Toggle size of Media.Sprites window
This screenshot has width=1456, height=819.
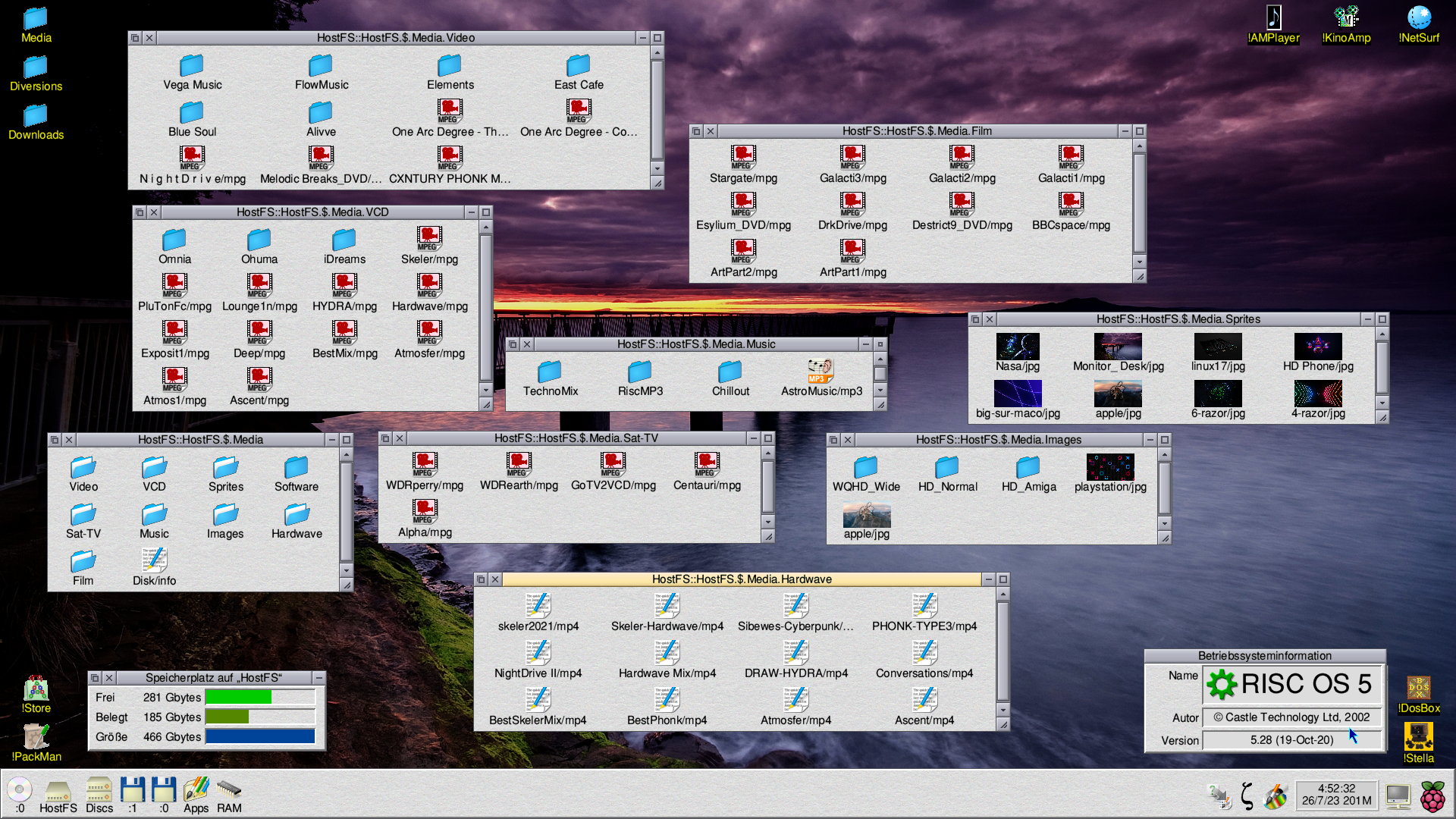coord(1382,319)
